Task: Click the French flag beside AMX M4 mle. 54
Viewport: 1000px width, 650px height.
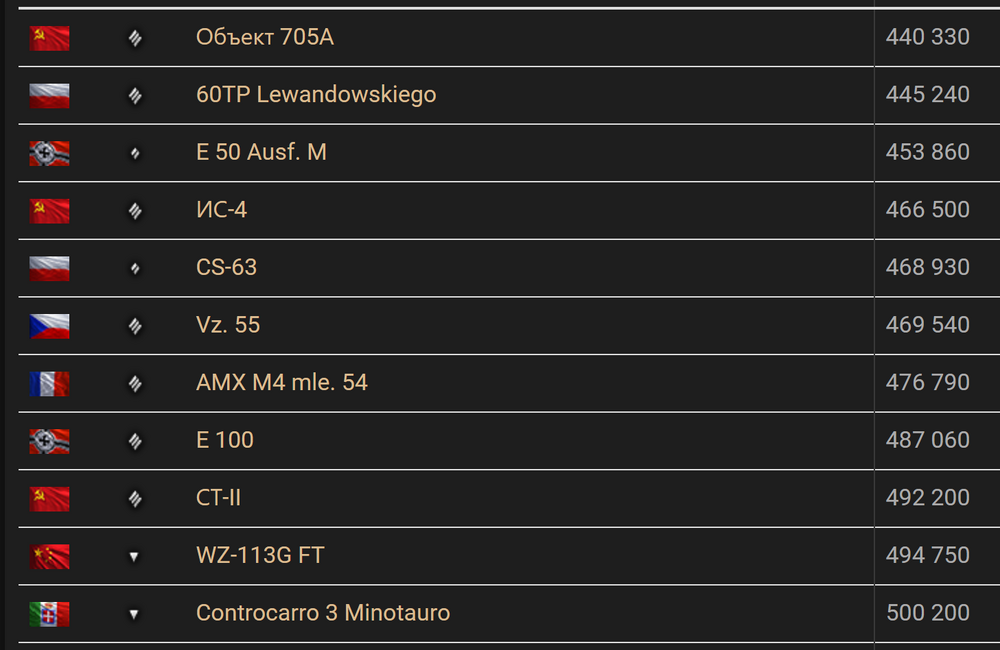Action: (x=49, y=383)
